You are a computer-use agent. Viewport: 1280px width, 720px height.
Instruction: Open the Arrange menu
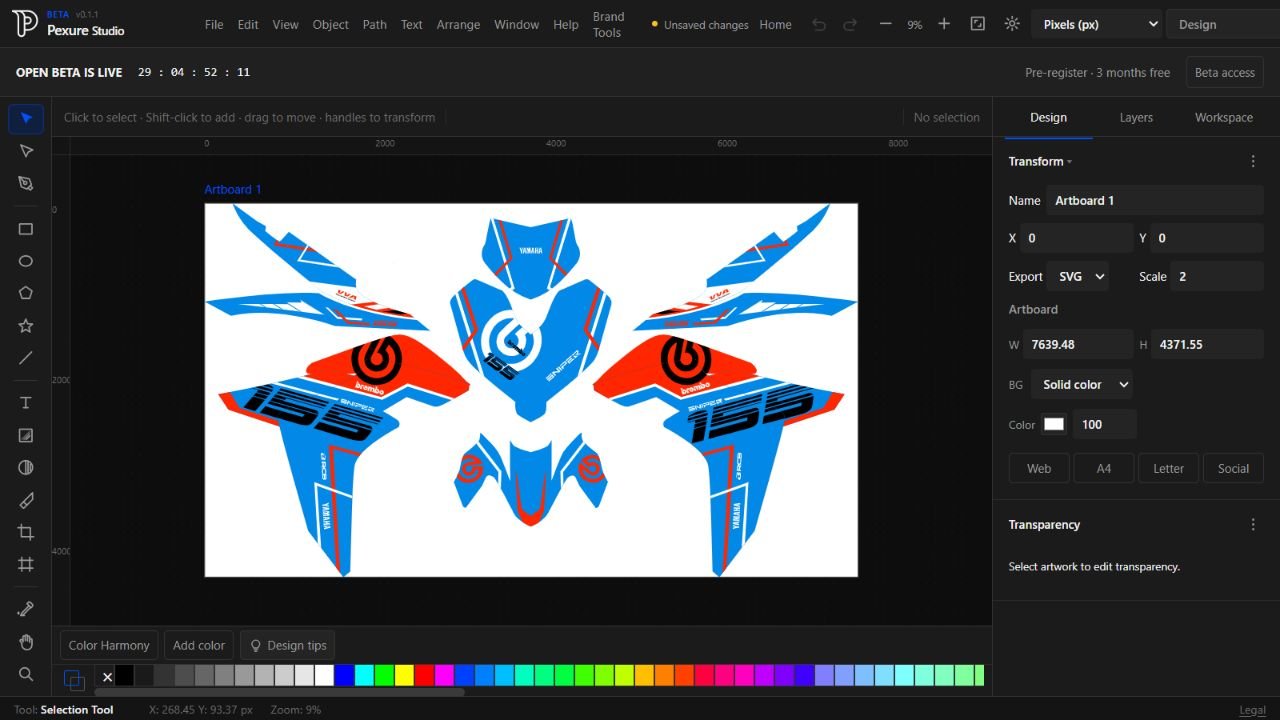click(458, 24)
